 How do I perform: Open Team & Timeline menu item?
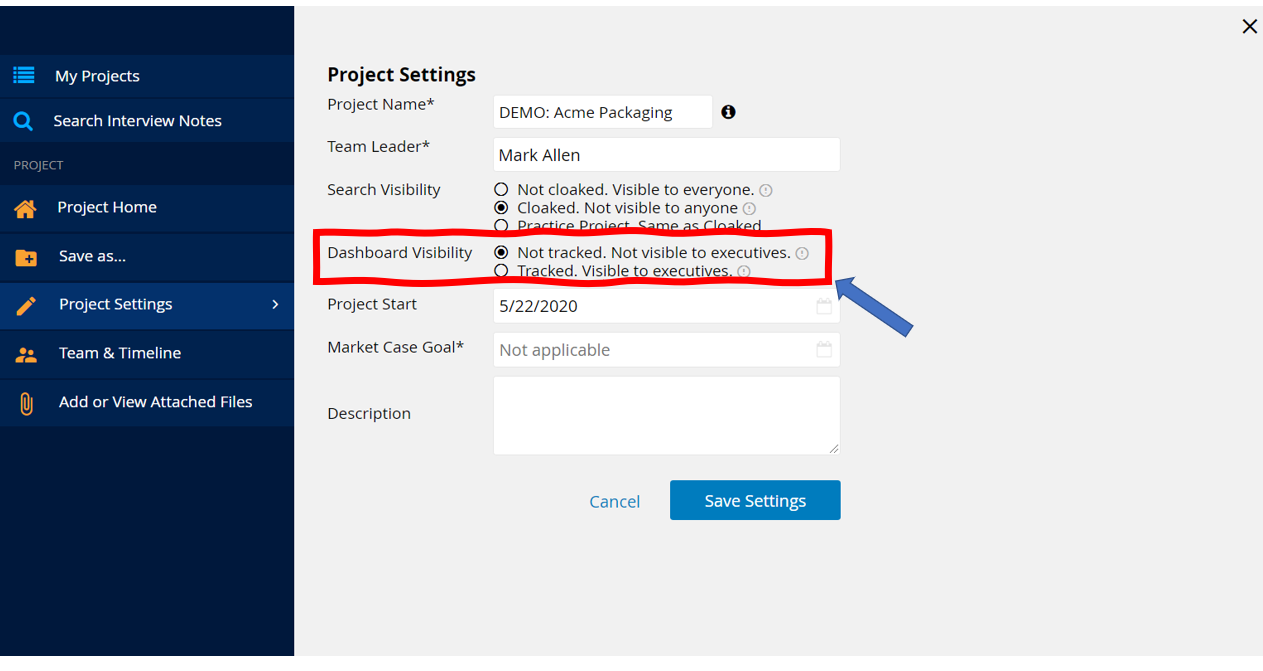(x=147, y=354)
